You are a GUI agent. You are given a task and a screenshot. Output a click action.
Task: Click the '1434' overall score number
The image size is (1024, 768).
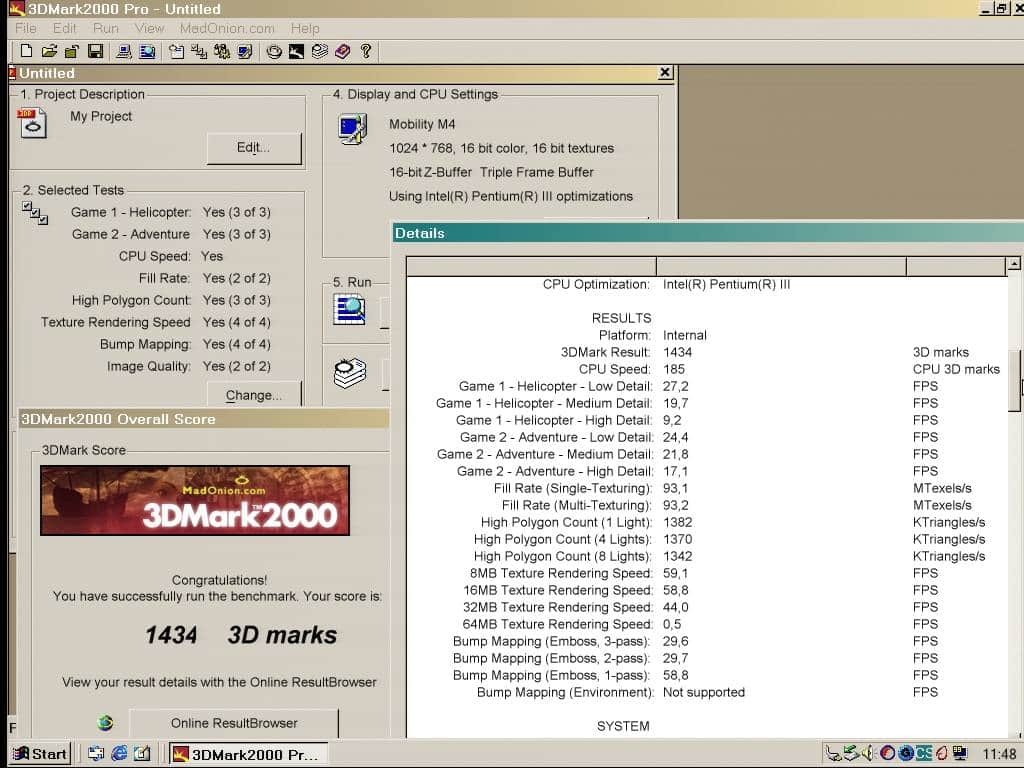tap(171, 635)
